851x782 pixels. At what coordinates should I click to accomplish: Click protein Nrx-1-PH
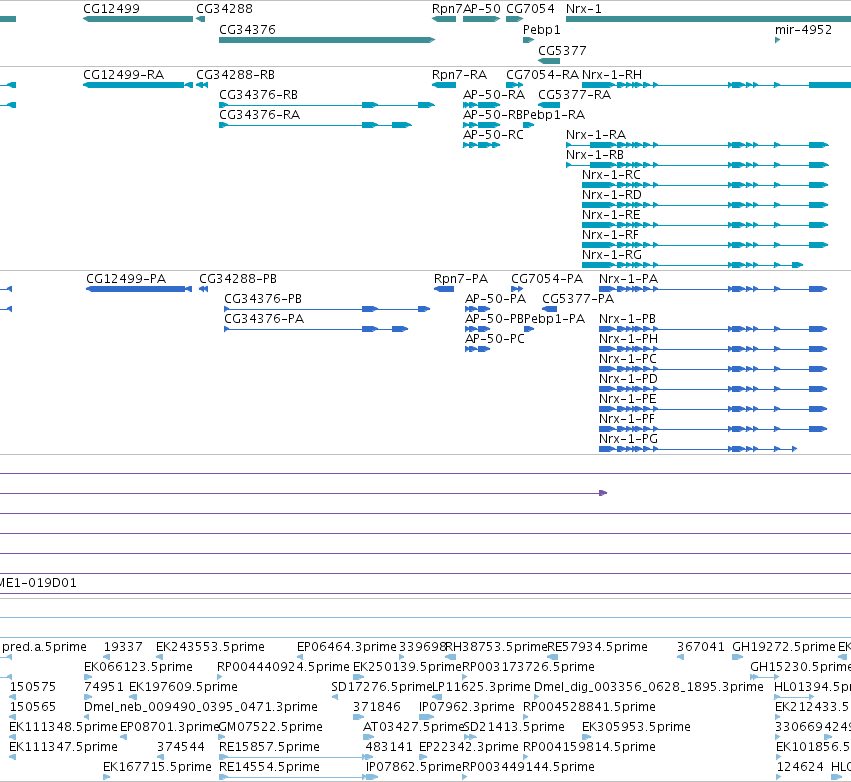point(713,349)
